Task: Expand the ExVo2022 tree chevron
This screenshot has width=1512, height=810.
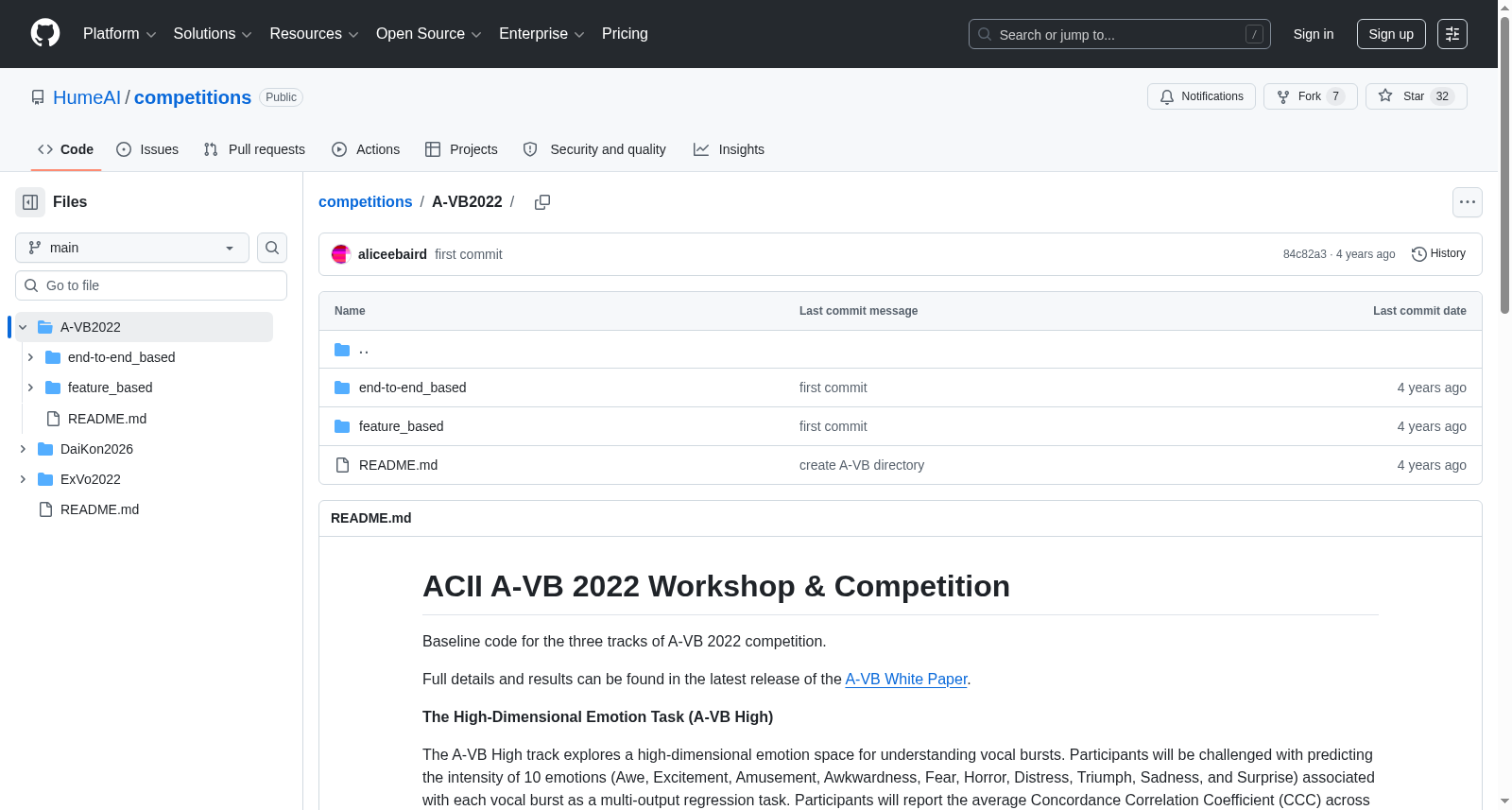Action: pyautogui.click(x=23, y=479)
